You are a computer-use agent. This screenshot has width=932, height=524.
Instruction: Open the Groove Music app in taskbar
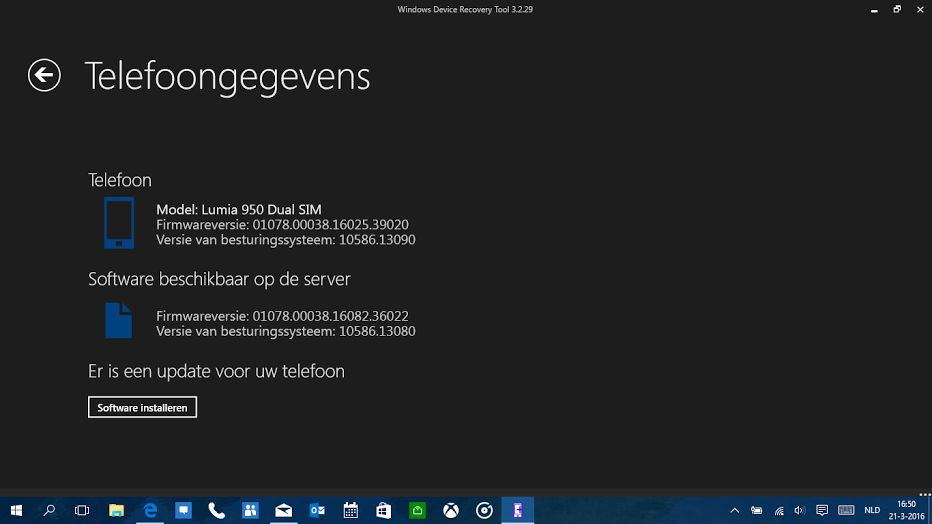click(x=484, y=510)
